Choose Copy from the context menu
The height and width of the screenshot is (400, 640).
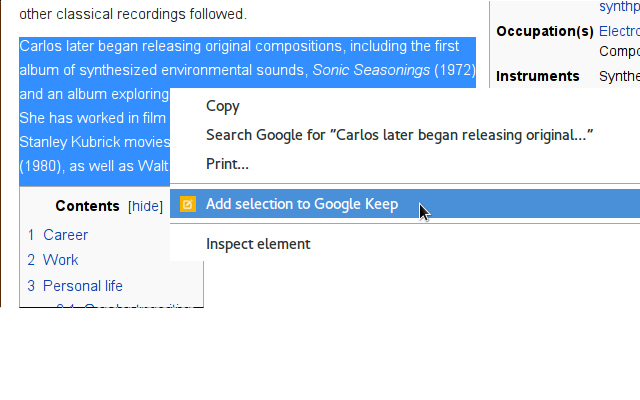[x=223, y=106]
